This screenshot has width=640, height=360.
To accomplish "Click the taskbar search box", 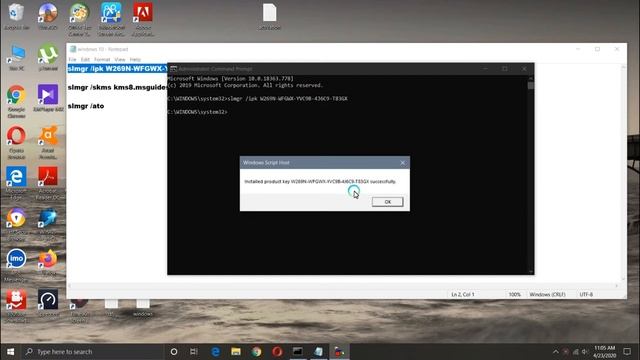I will coord(92,351).
